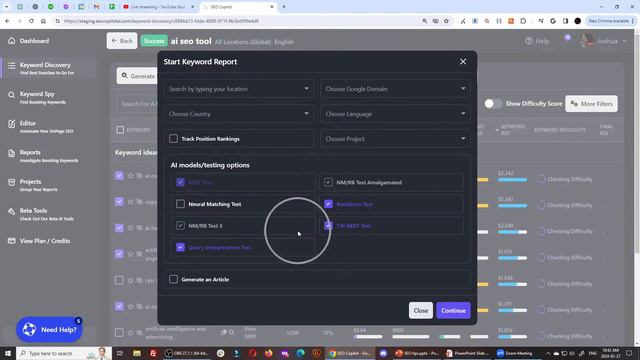Go back with the Back button
640x360 pixels.
(x=122, y=41)
